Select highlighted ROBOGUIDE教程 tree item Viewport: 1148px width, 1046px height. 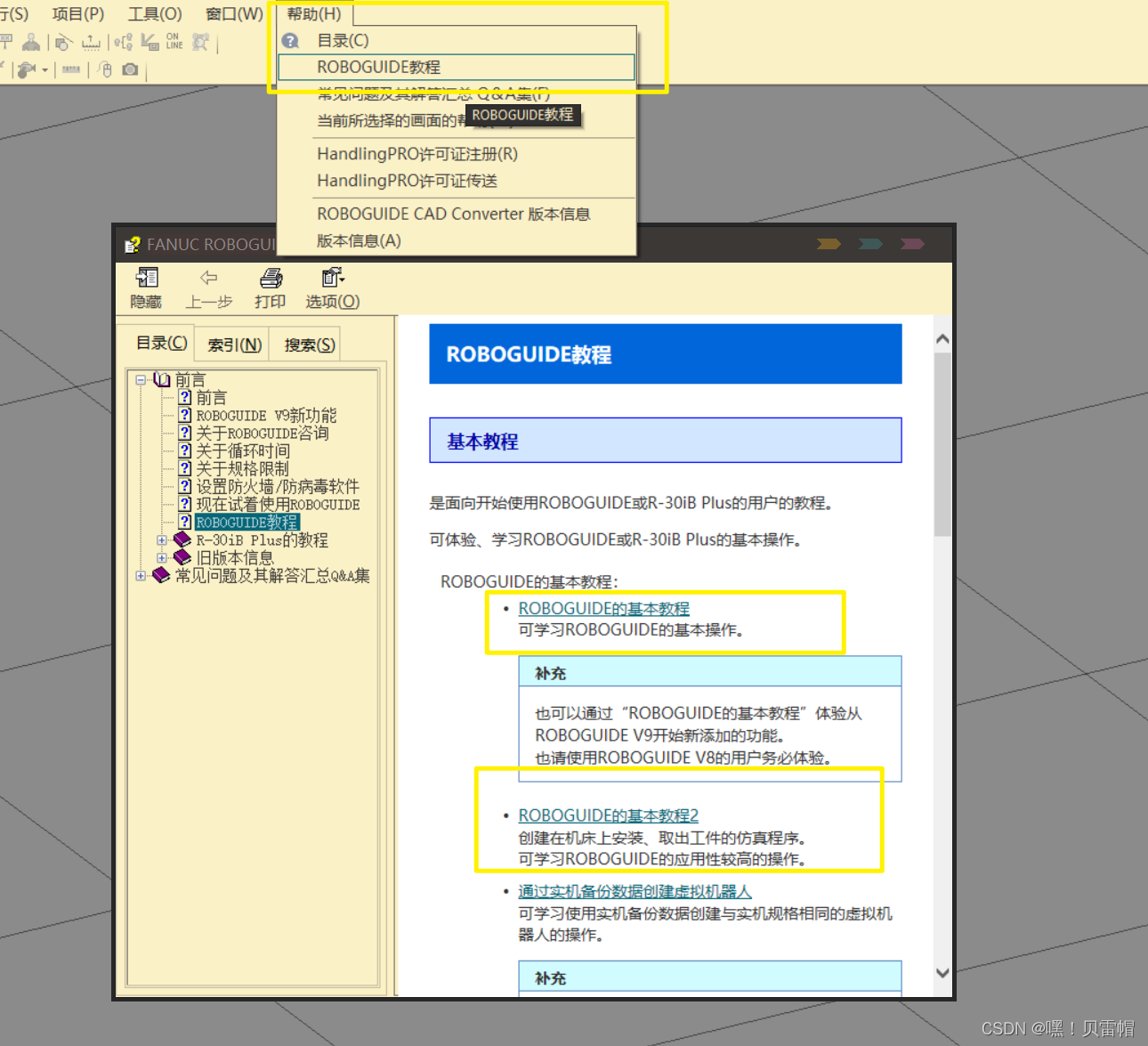pyautogui.click(x=247, y=523)
